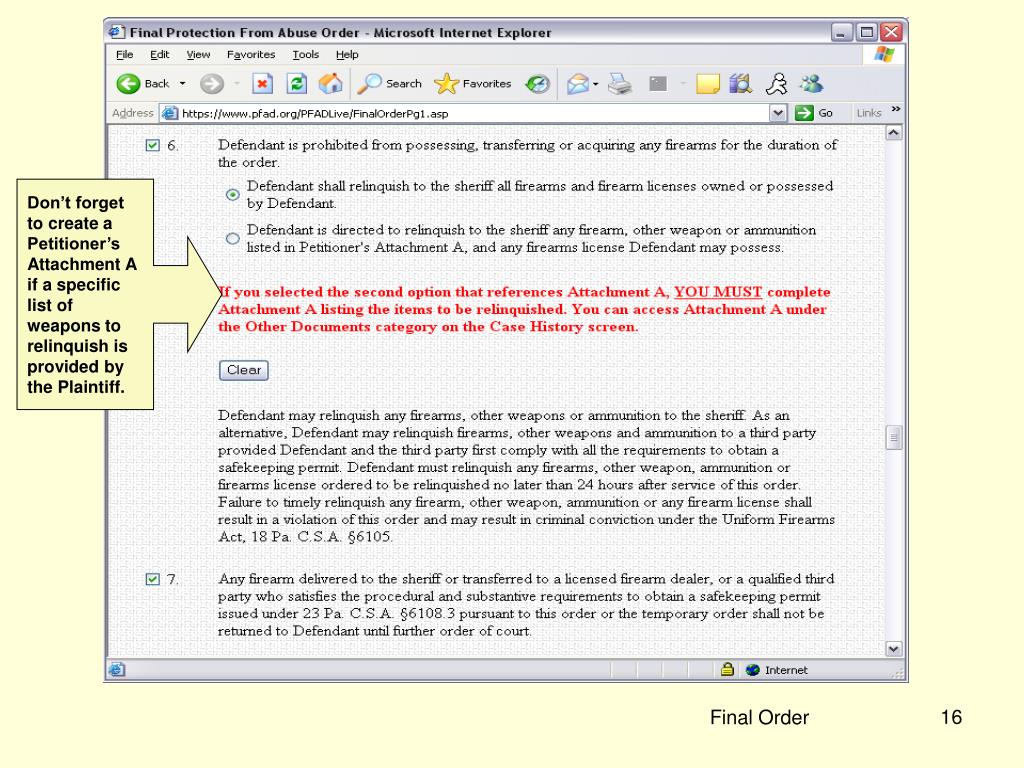This screenshot has width=1024, height=768.
Task: Click the Stop loading icon
Action: pyautogui.click(x=263, y=84)
